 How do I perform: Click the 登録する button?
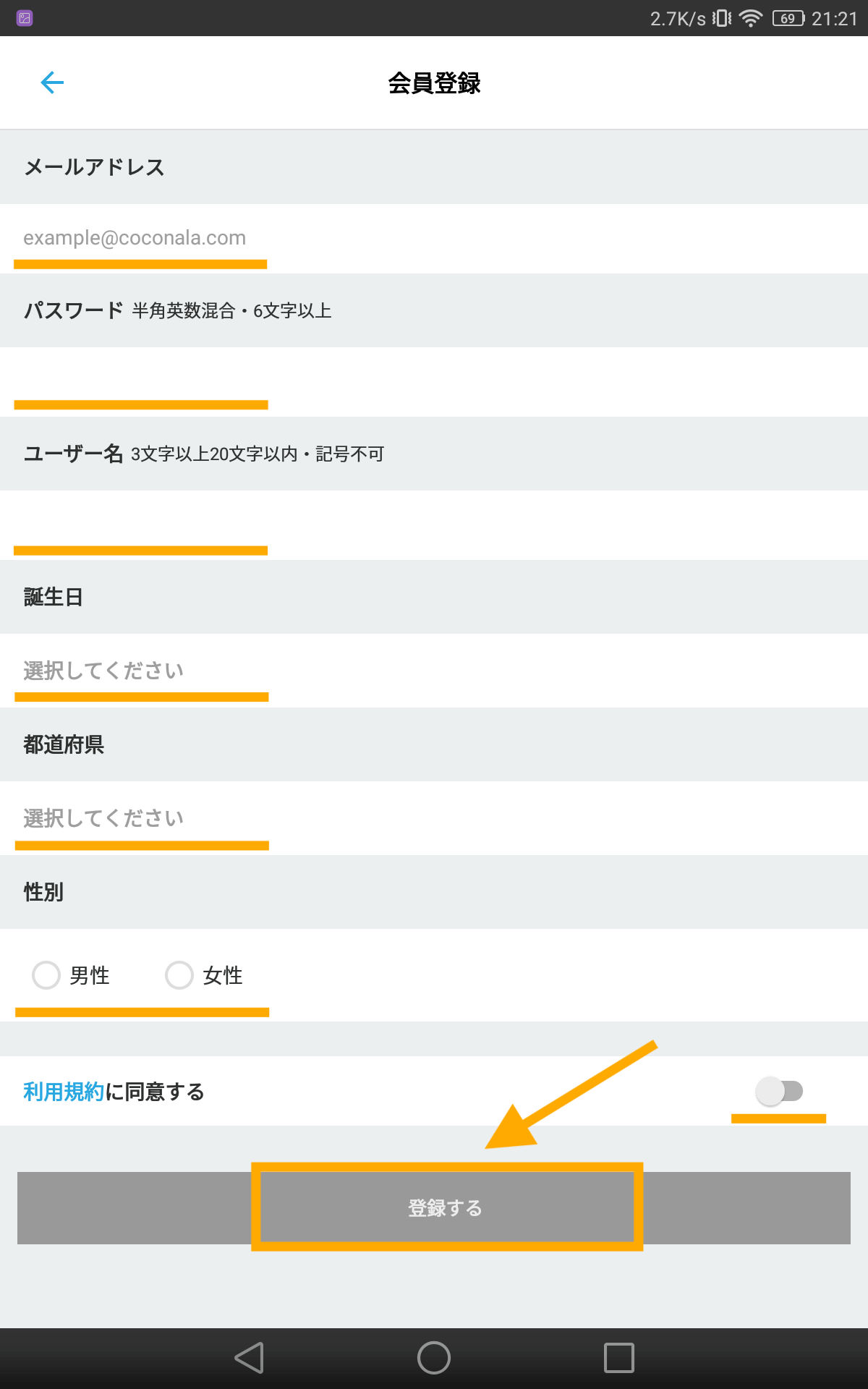[x=434, y=1208]
